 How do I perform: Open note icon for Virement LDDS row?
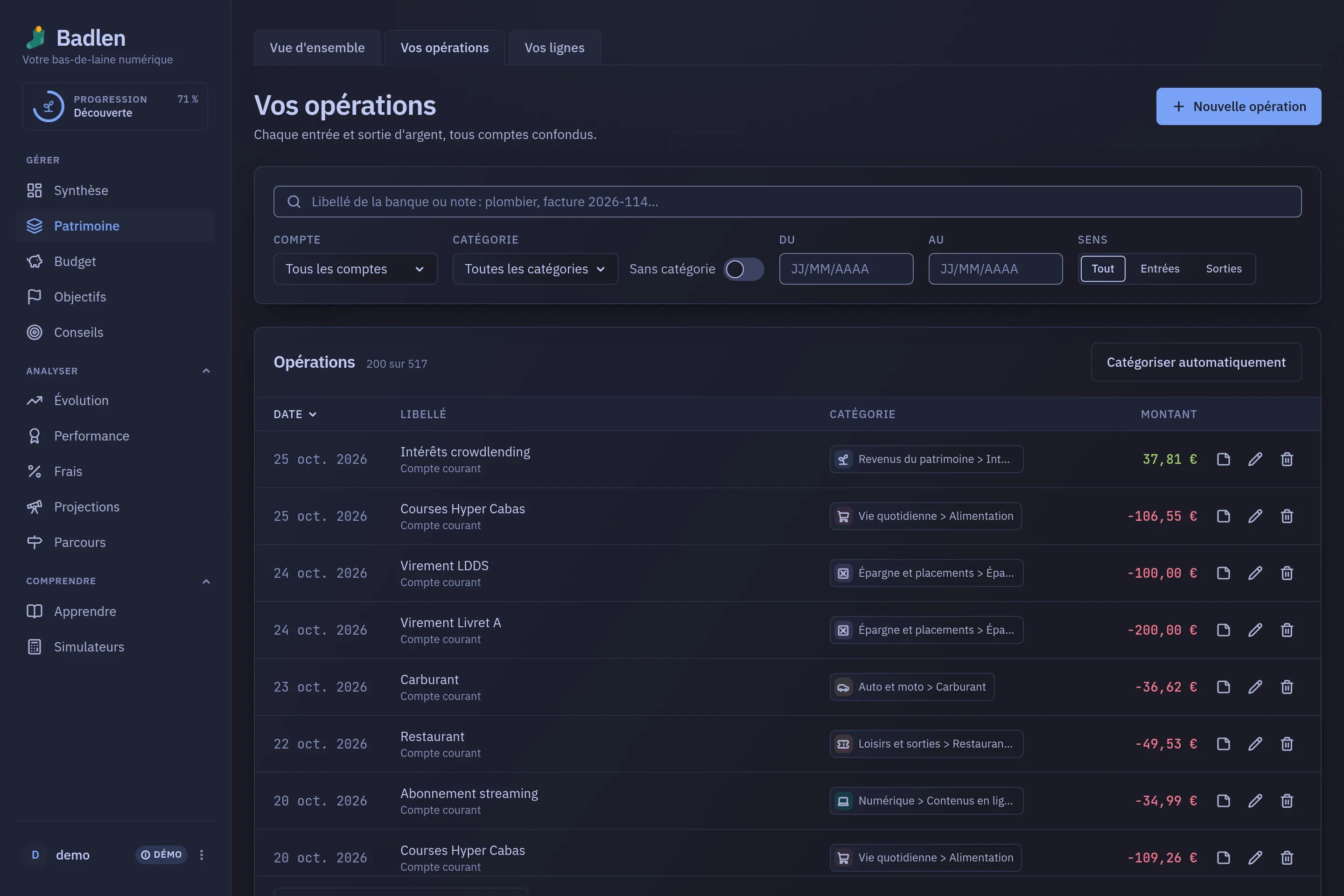coord(1223,573)
